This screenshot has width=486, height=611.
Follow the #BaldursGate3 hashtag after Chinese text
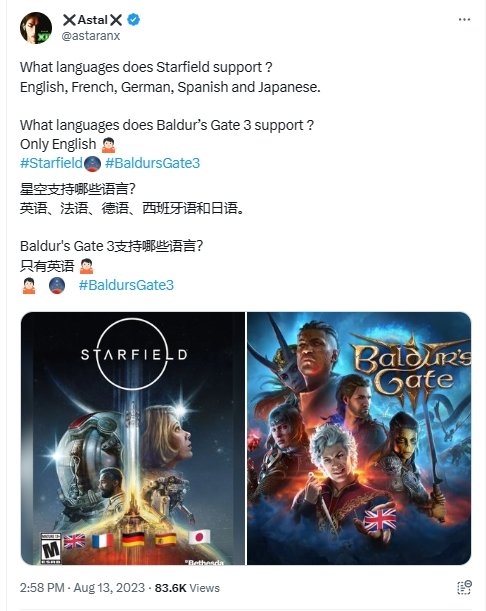tap(126, 285)
